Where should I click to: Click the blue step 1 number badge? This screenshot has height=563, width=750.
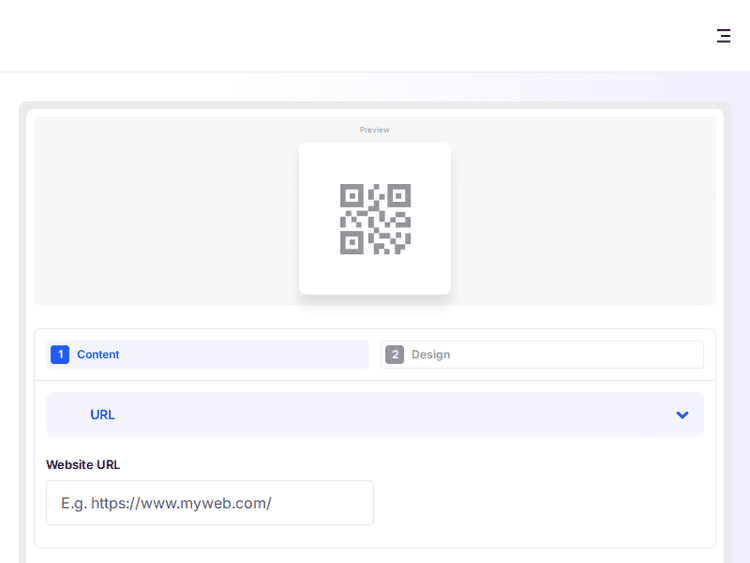[60, 355]
